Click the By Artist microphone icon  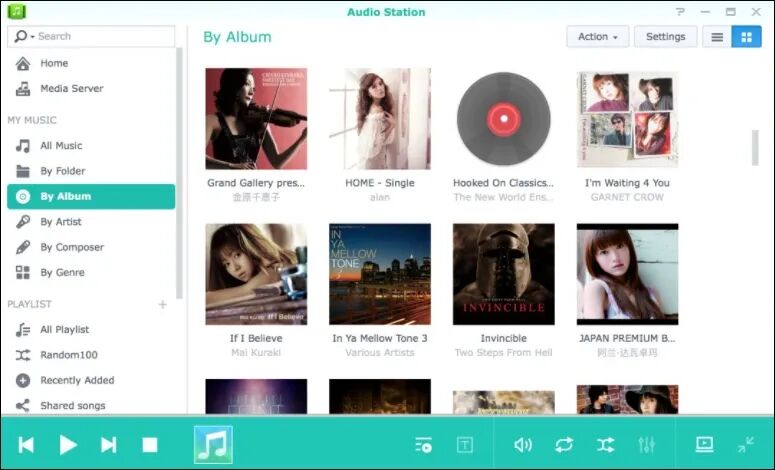point(23,222)
